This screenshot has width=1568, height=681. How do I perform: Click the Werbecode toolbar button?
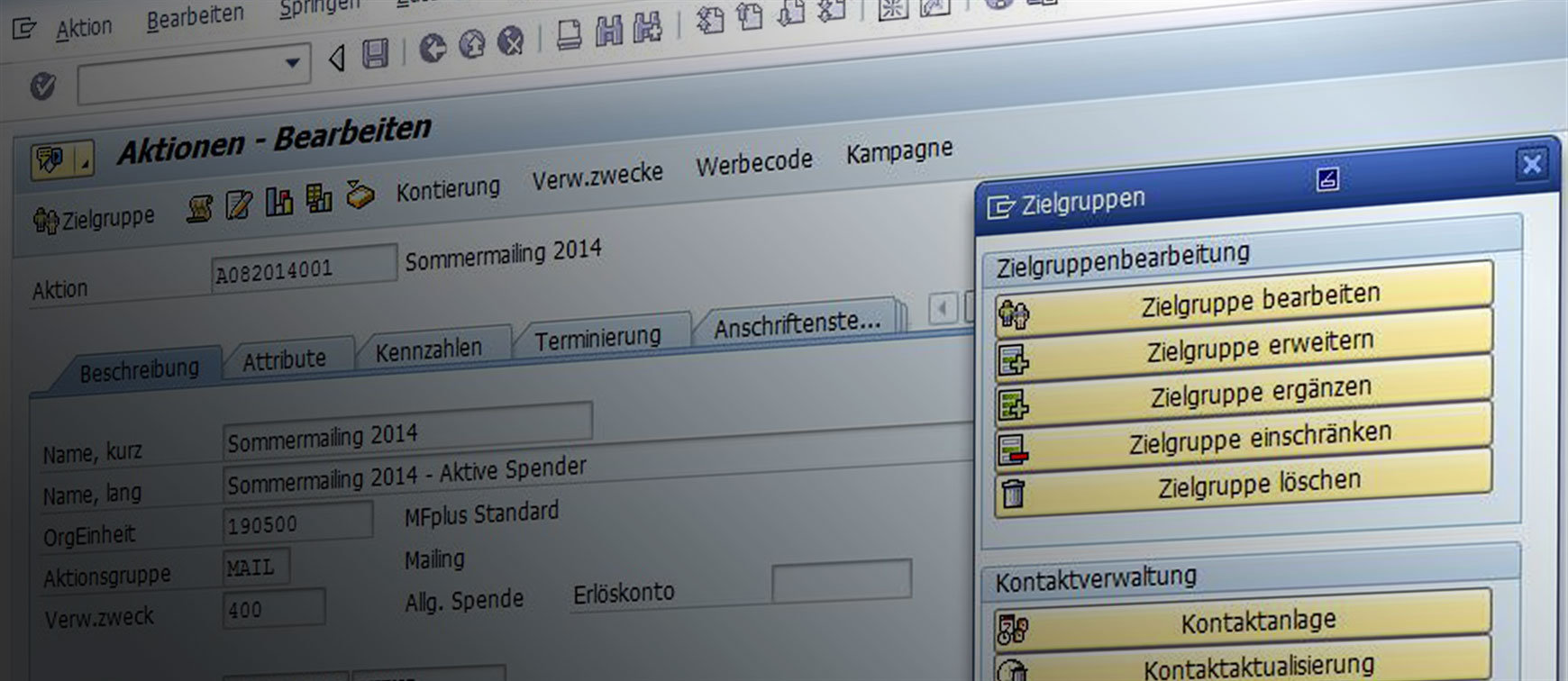tap(754, 163)
